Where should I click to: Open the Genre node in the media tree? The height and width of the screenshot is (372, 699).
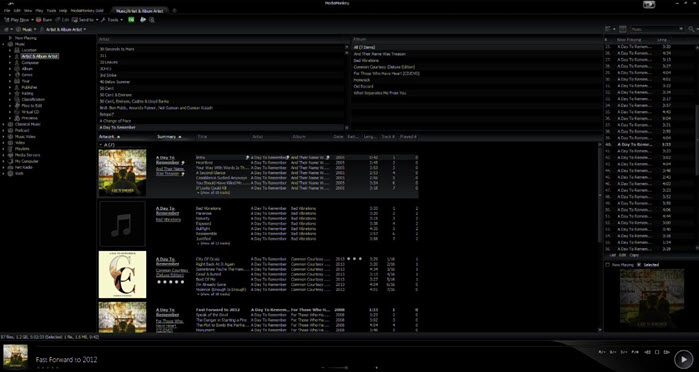27,75
